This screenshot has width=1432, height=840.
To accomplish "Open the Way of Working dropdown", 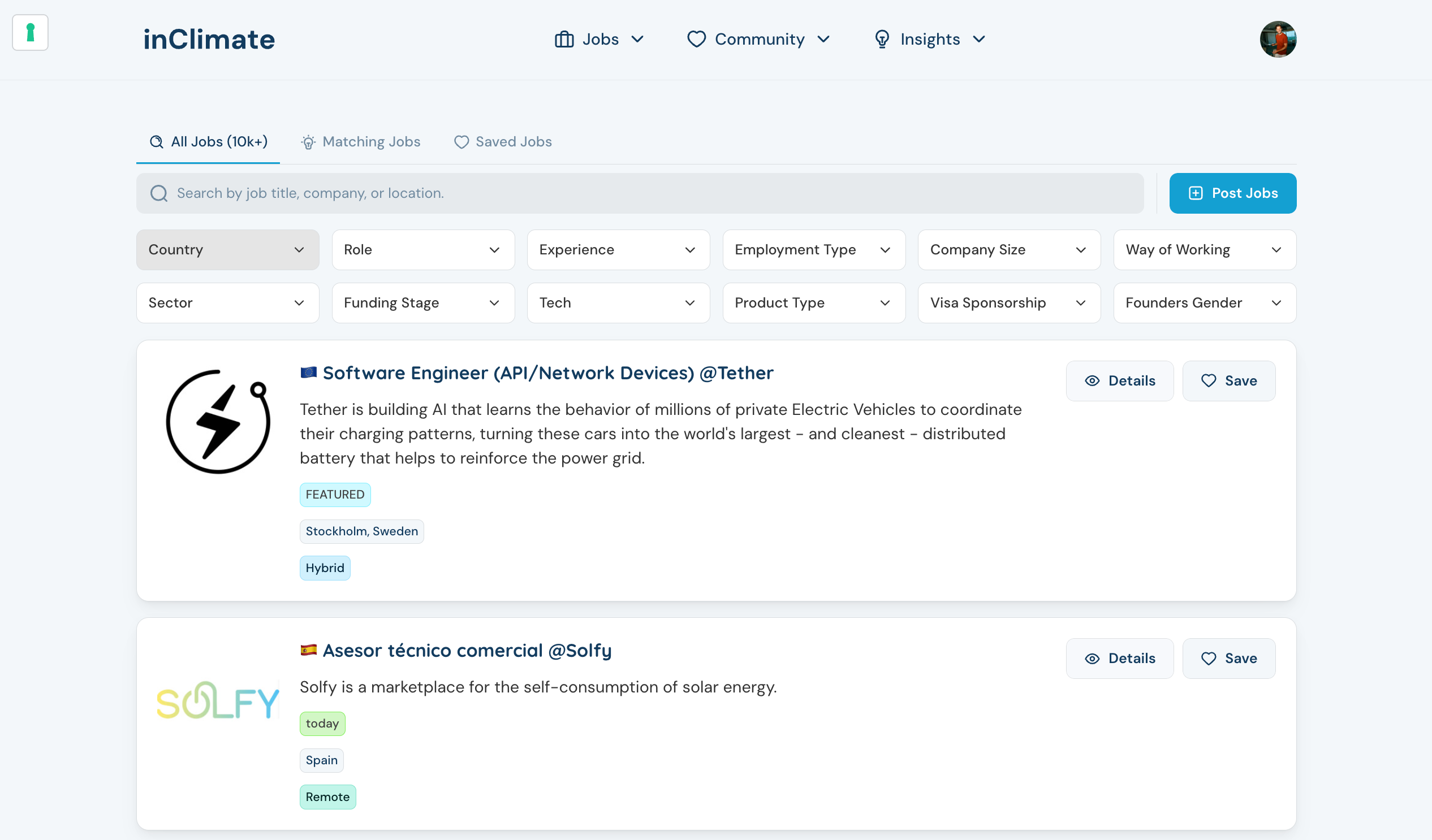I will pyautogui.click(x=1205, y=250).
